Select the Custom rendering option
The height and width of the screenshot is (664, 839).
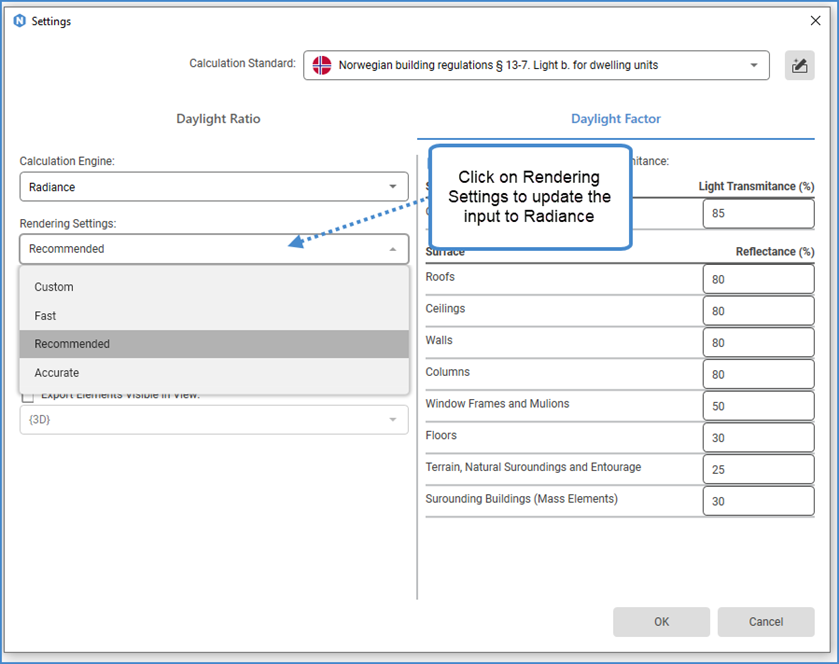coord(214,287)
